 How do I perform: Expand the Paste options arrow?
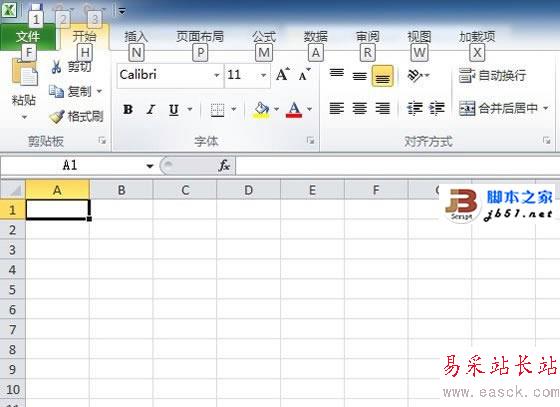pos(24,117)
